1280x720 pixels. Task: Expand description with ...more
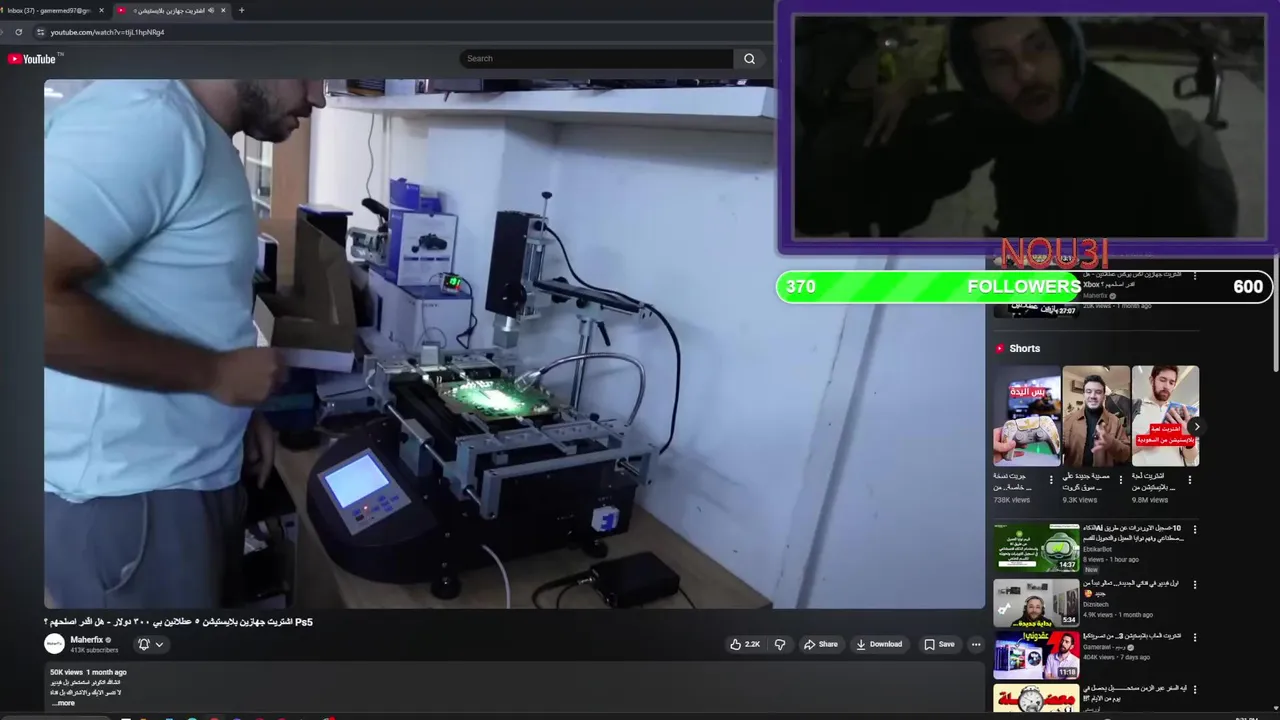pyautogui.click(x=63, y=703)
